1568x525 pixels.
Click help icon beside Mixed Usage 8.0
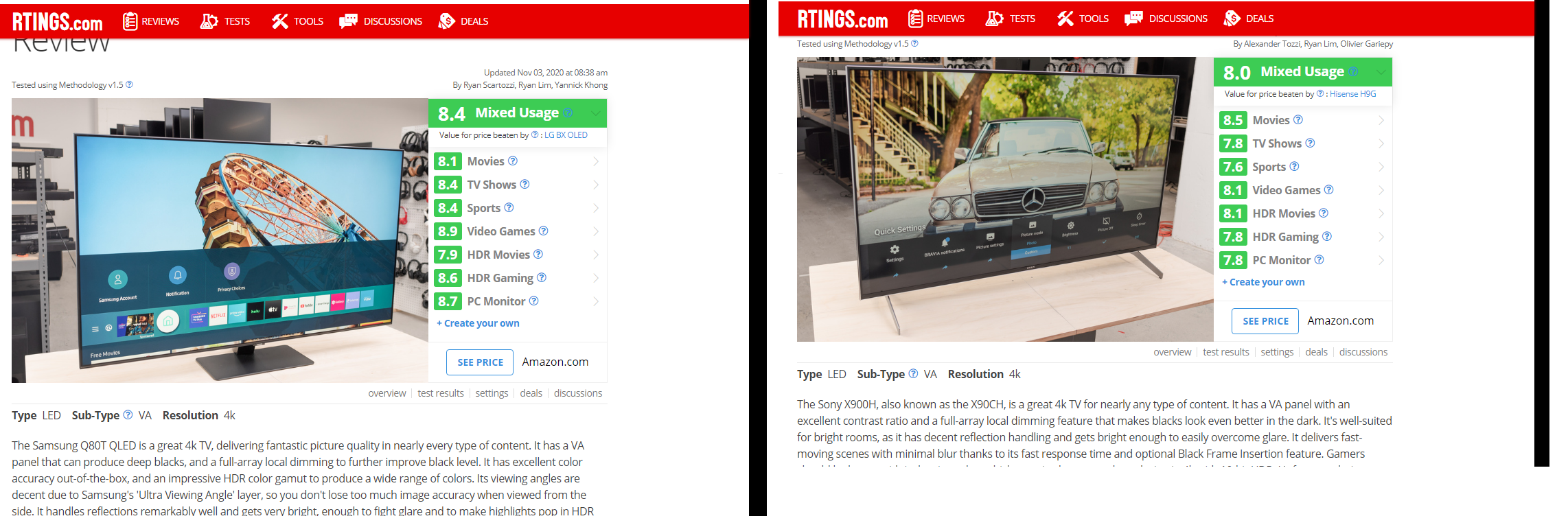point(1353,71)
